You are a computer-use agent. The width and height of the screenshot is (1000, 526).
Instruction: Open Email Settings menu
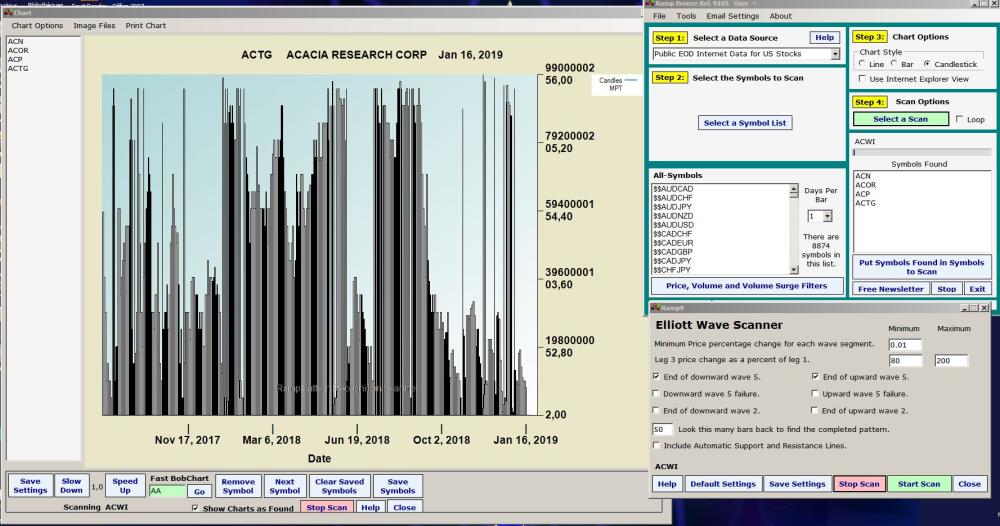[x=732, y=16]
